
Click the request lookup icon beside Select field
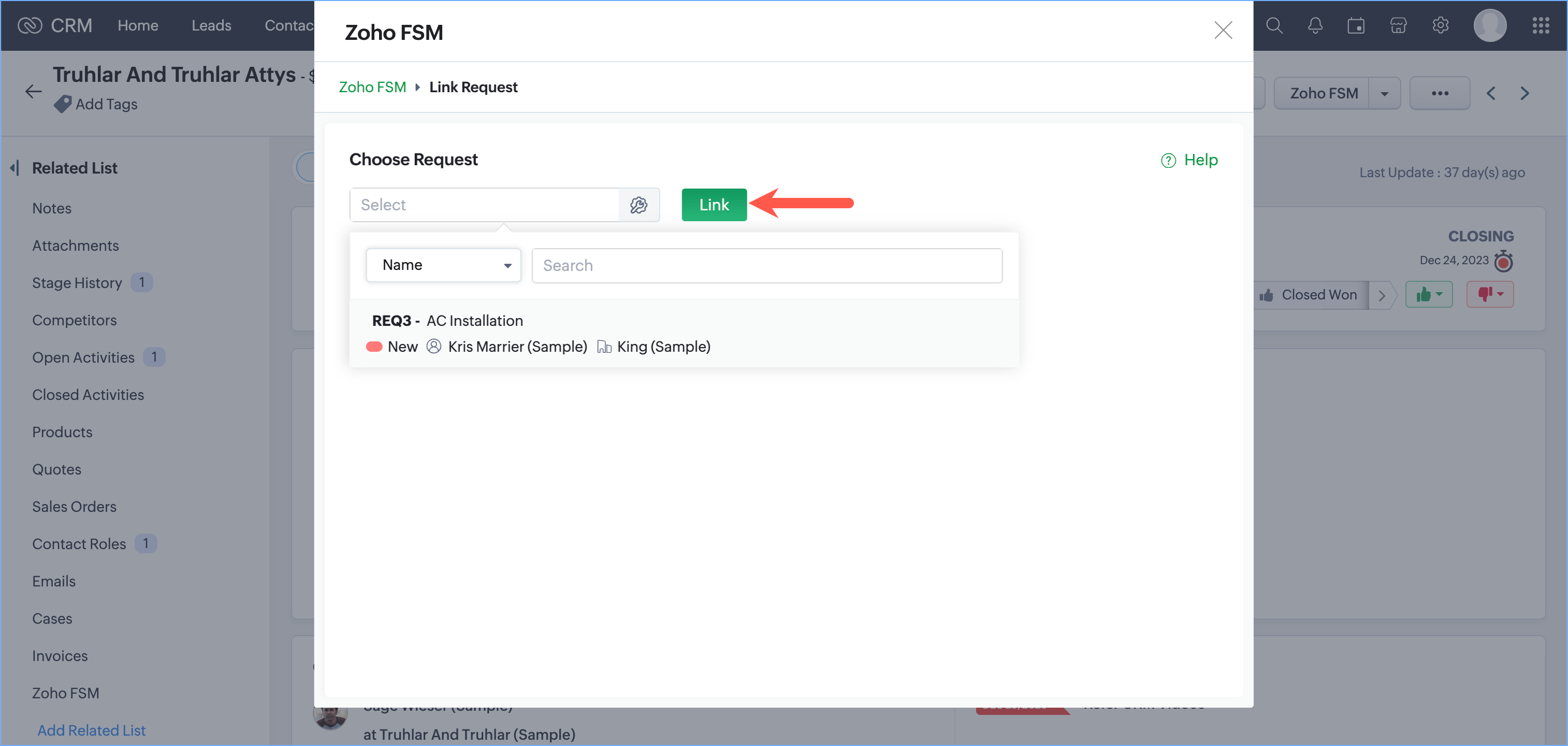638,205
